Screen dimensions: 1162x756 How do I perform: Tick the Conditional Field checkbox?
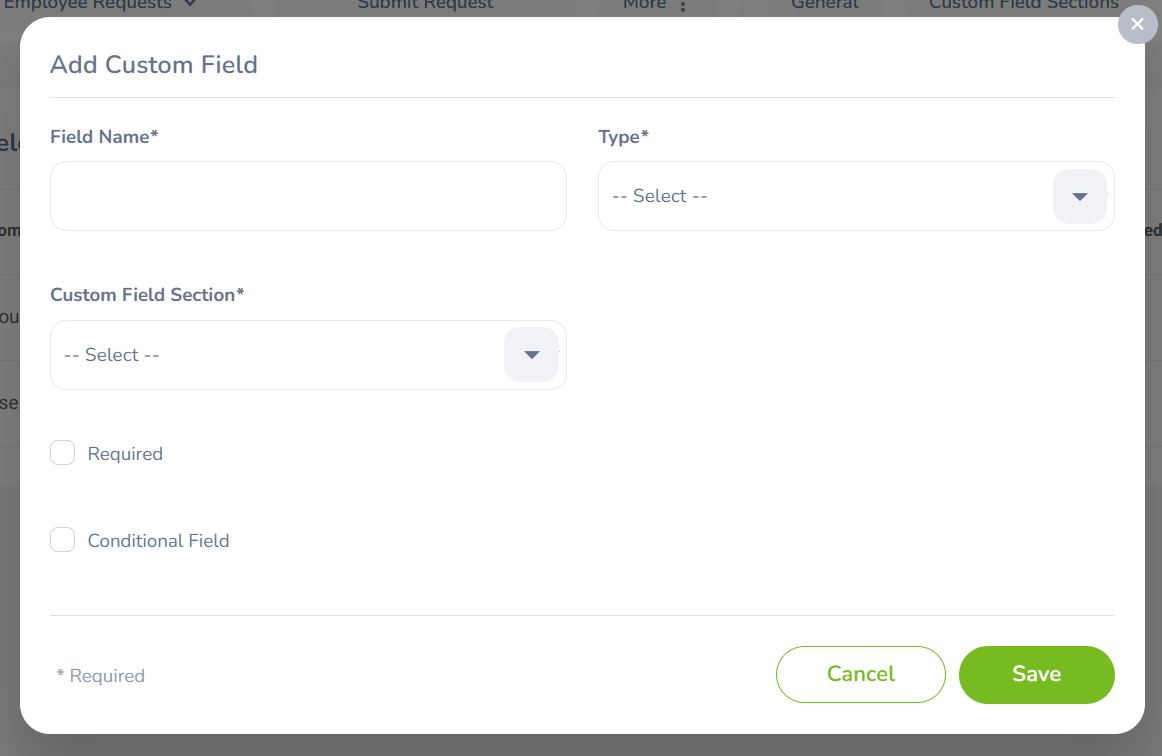(63, 541)
